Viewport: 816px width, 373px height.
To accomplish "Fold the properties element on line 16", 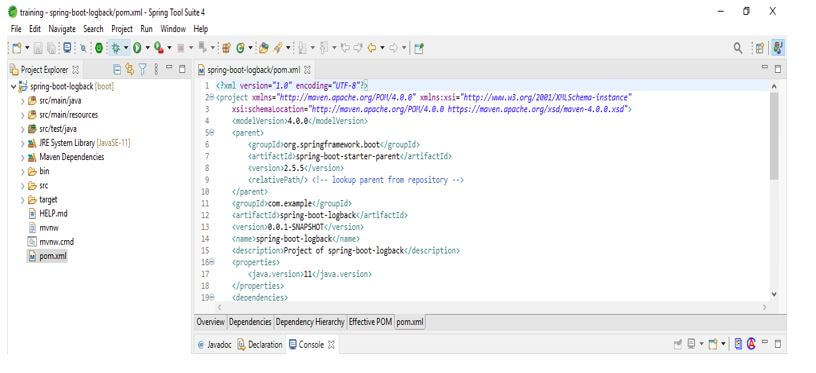I will pyautogui.click(x=211, y=262).
